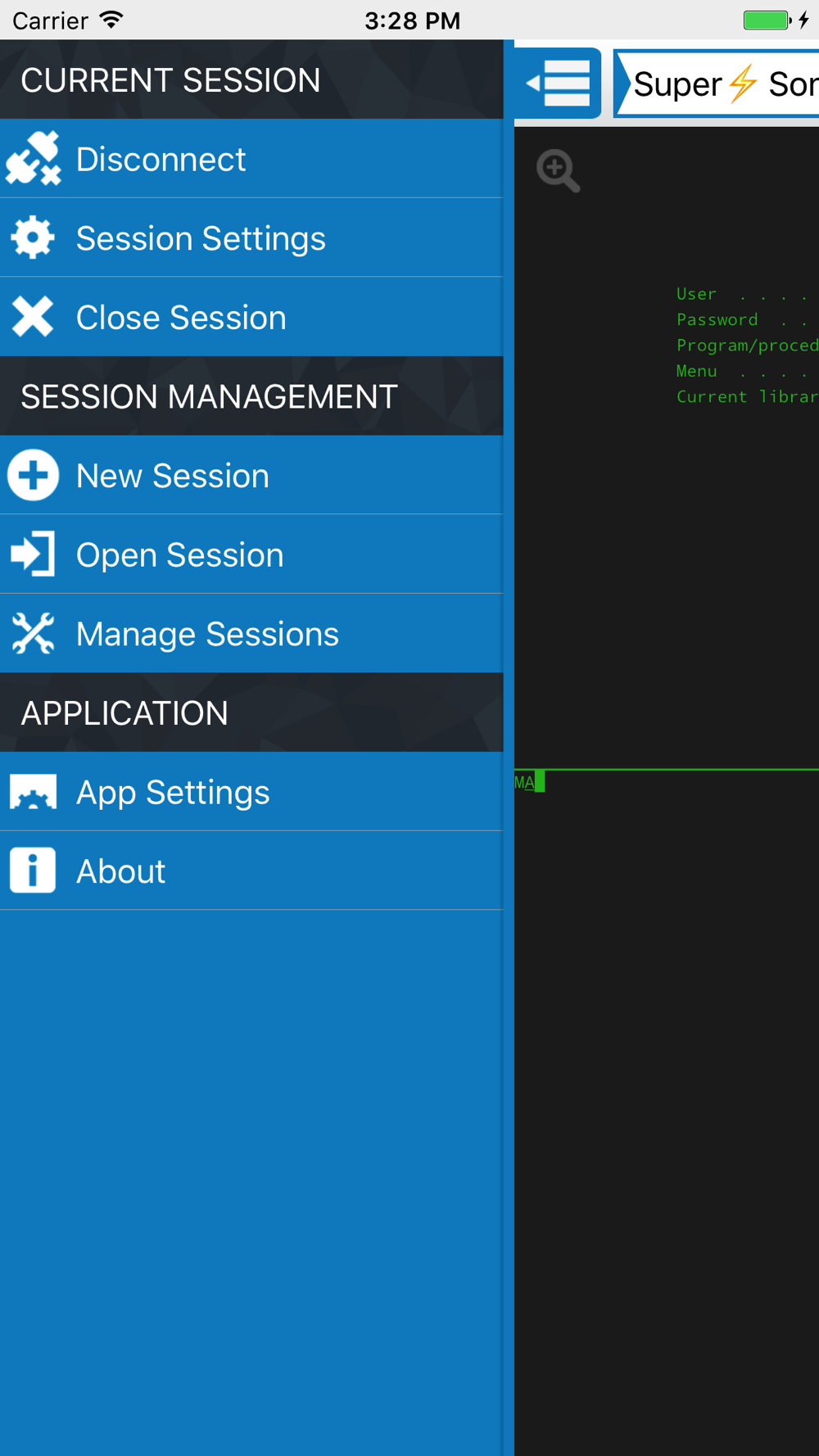Click the SESSION MANAGEMENT section header

[251, 396]
